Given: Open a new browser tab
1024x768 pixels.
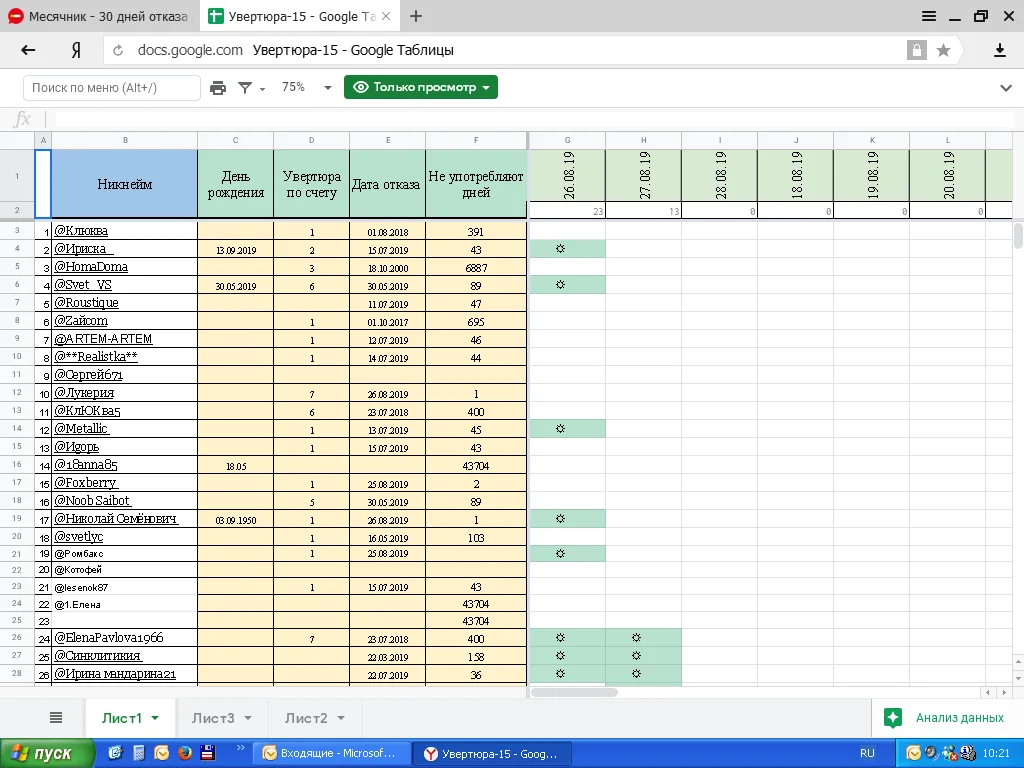Looking at the screenshot, I should point(416,16).
